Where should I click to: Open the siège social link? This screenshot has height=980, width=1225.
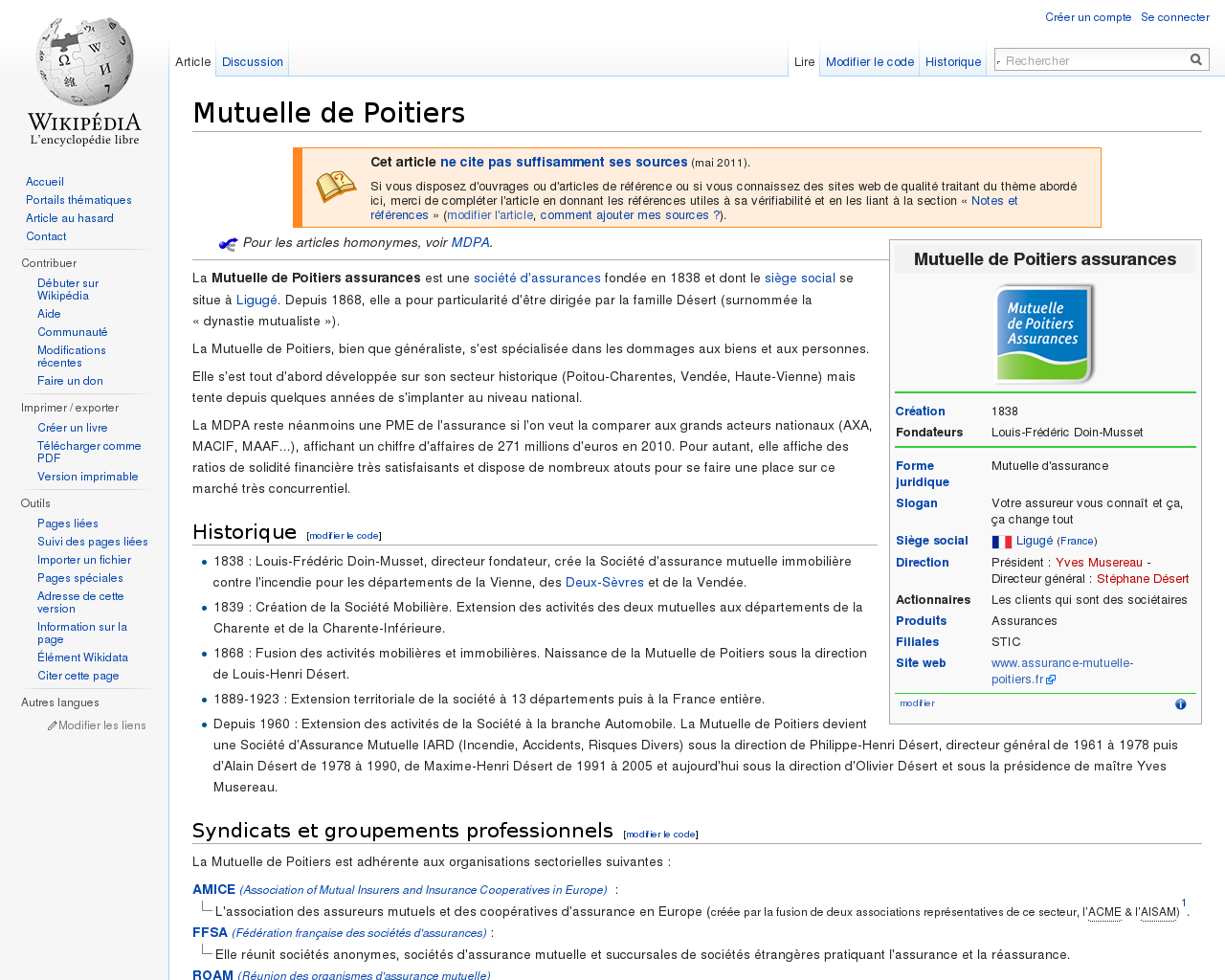click(800, 278)
